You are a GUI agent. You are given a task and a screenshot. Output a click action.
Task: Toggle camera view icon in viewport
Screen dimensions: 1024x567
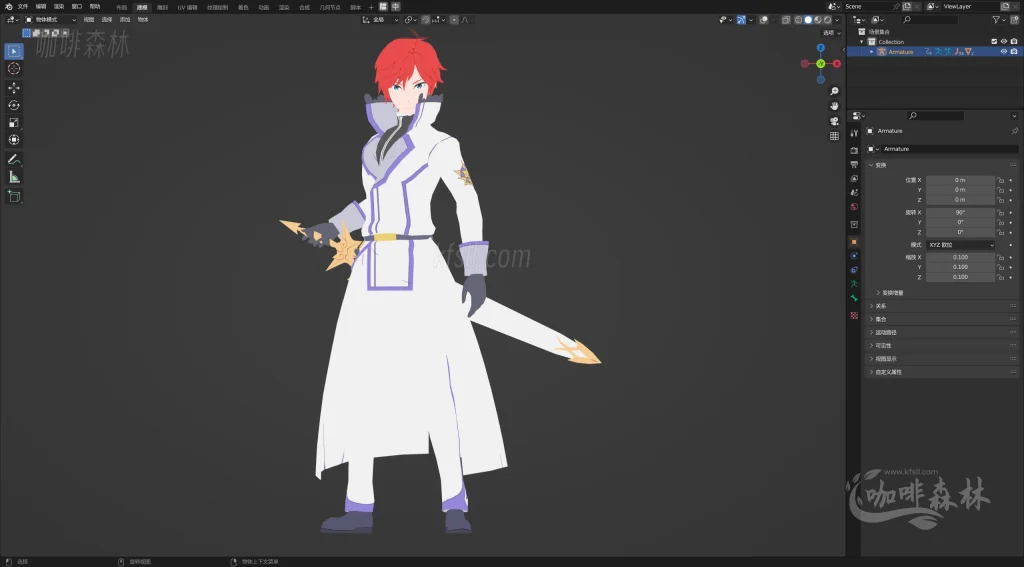click(834, 121)
